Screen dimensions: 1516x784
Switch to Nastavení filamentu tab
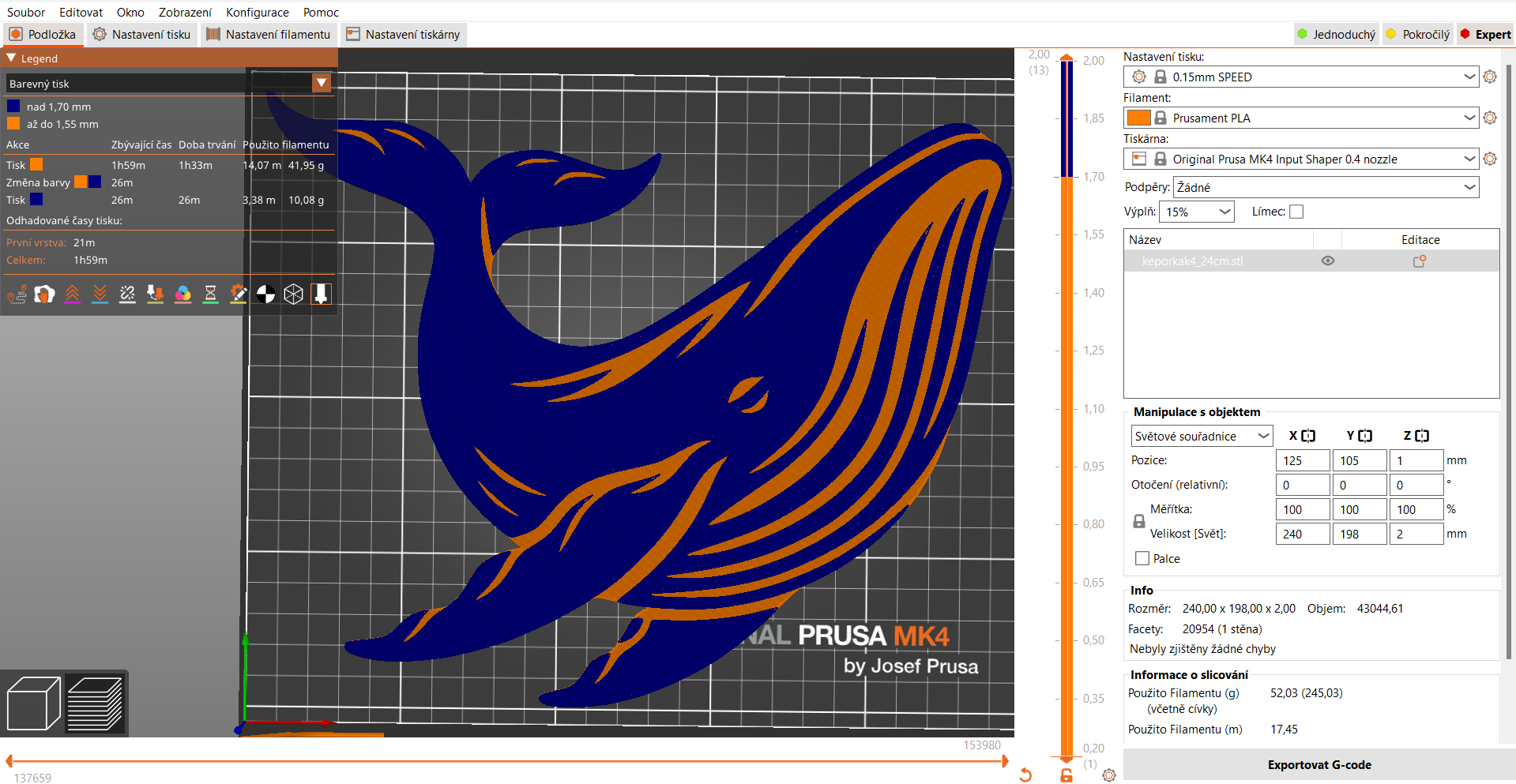[x=269, y=34]
